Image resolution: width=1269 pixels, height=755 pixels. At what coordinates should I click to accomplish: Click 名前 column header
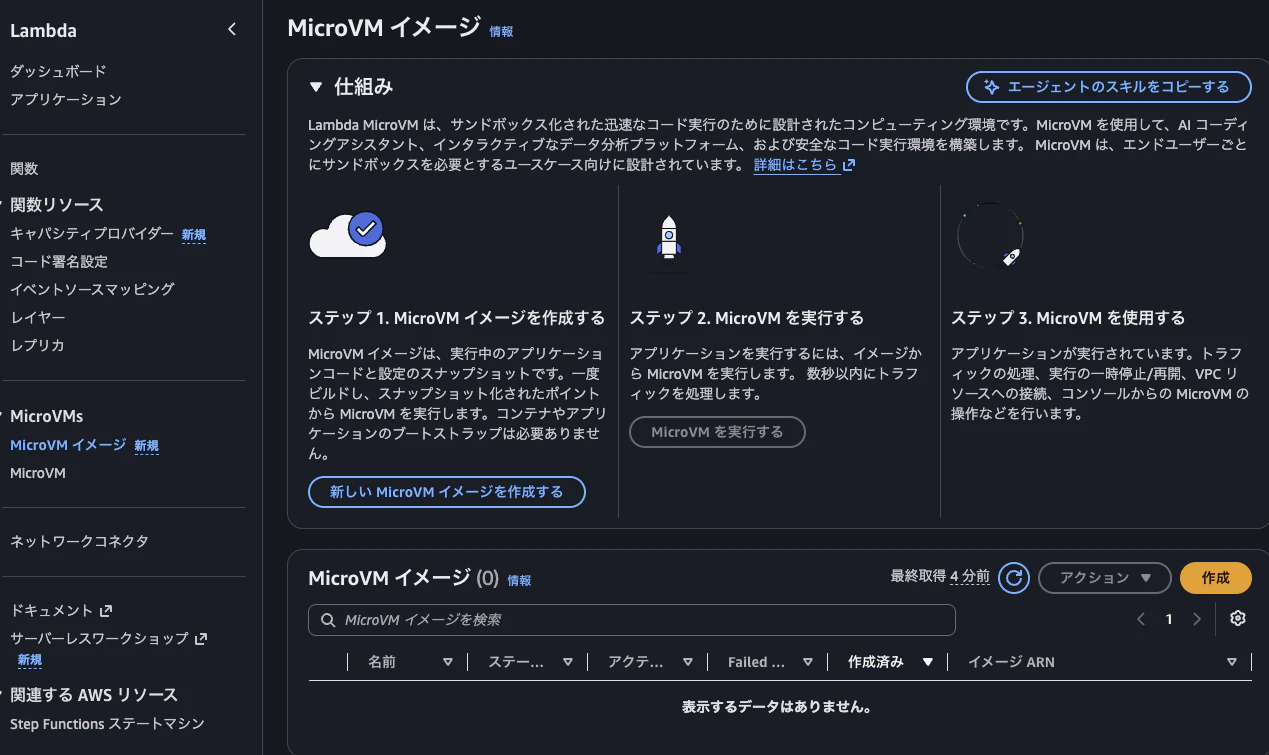coord(382,662)
